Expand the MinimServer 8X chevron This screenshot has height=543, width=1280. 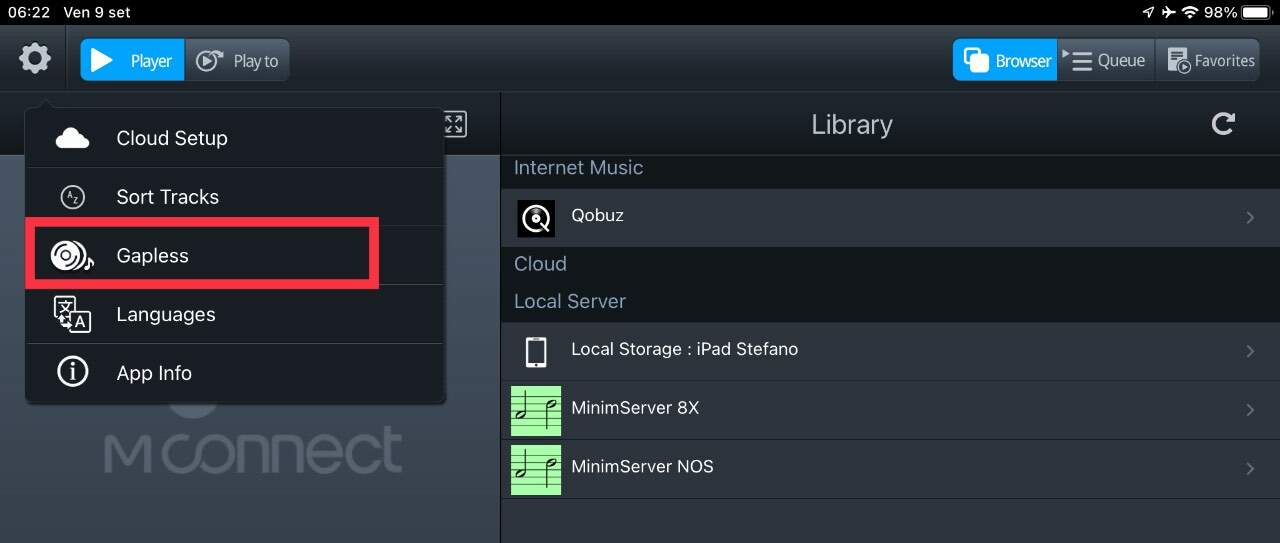click(1250, 410)
